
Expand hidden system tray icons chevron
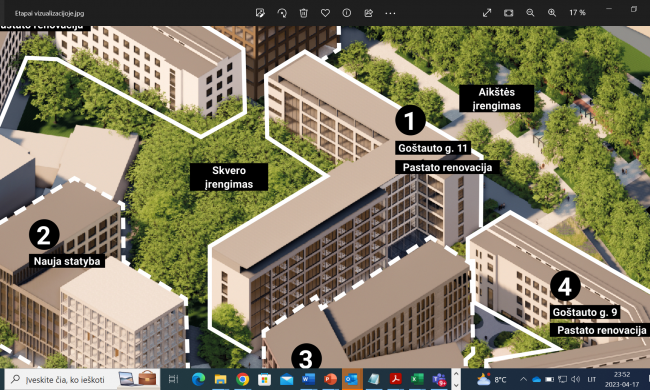point(524,379)
